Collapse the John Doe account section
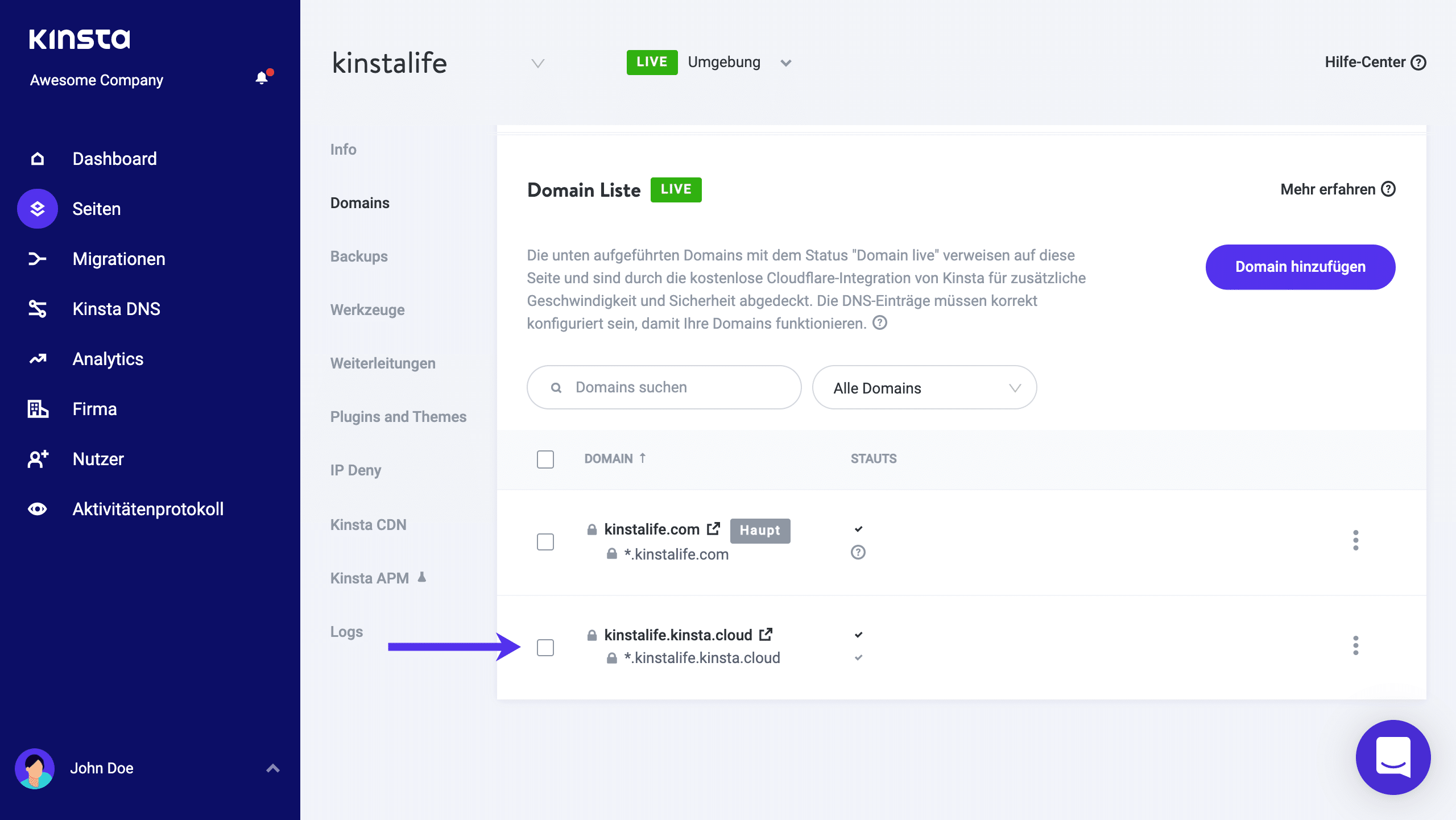This screenshot has height=820, width=1456. click(273, 768)
